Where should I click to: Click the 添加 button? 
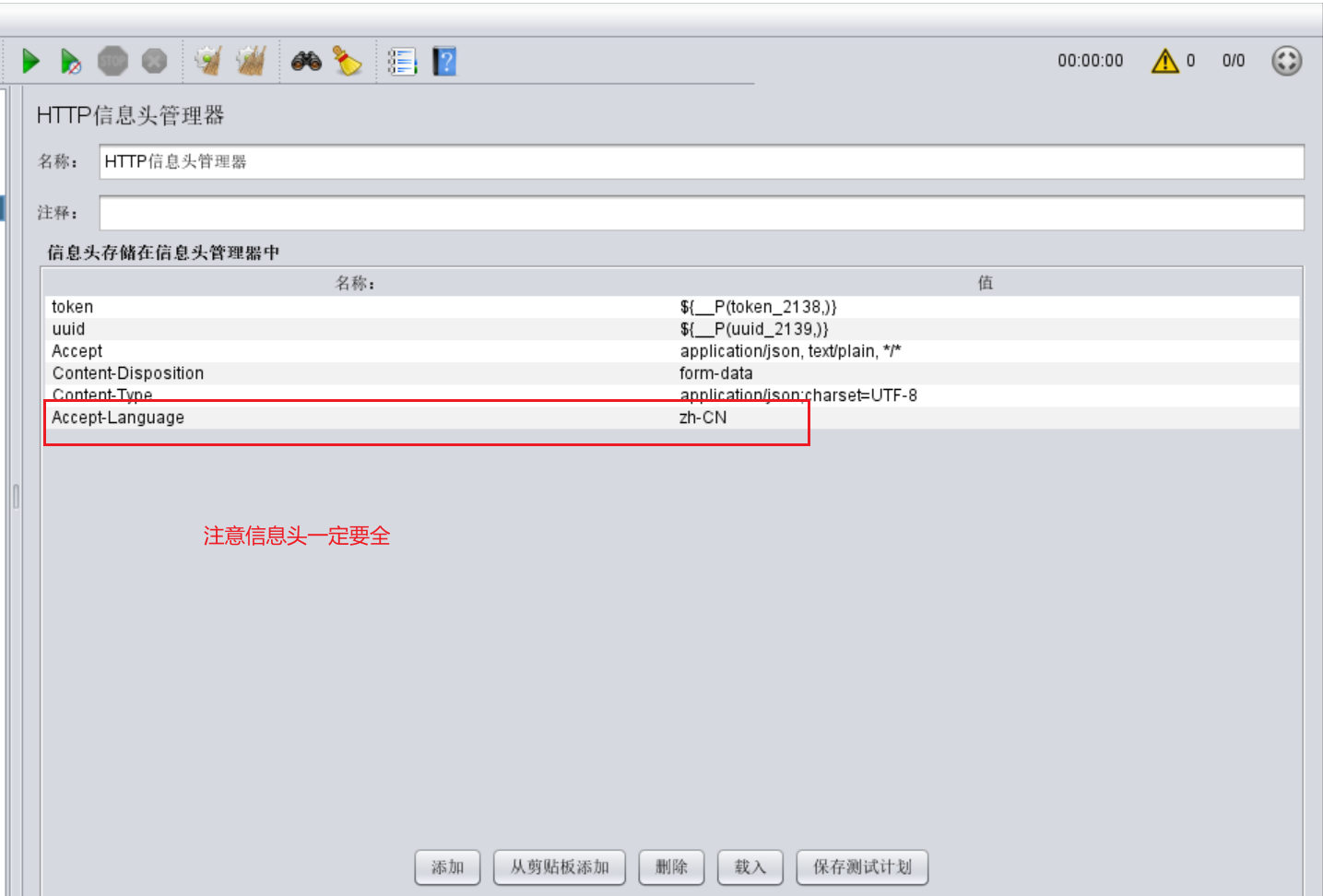(447, 867)
